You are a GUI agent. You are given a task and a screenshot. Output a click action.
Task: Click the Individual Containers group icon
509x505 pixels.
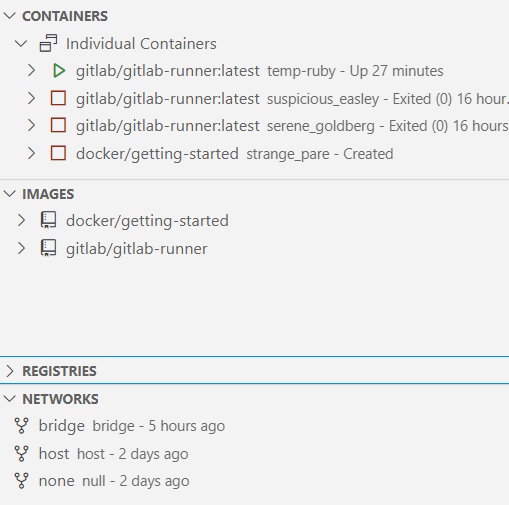pos(48,43)
